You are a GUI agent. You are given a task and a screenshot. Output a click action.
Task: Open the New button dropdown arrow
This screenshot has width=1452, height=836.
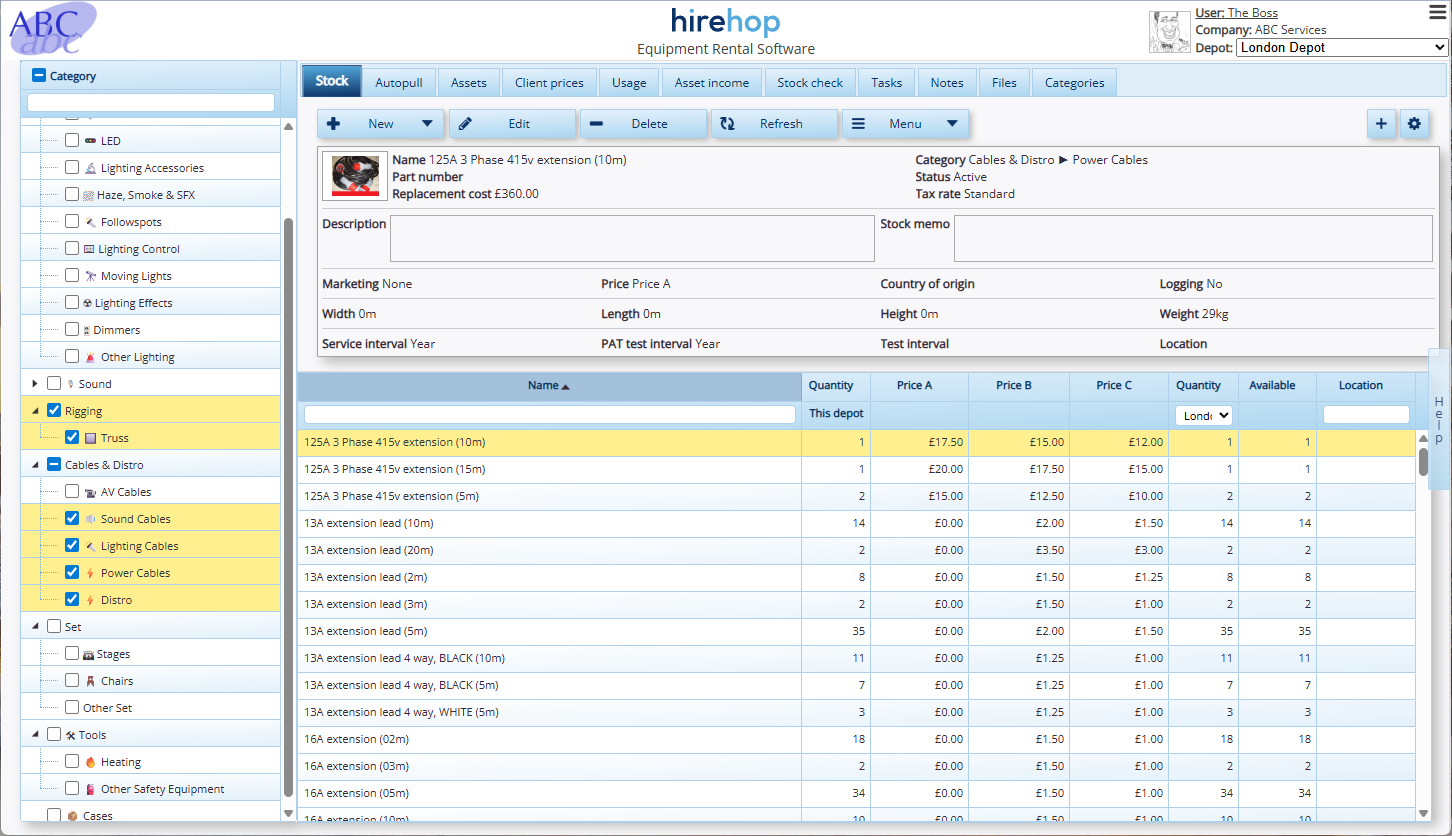point(427,124)
